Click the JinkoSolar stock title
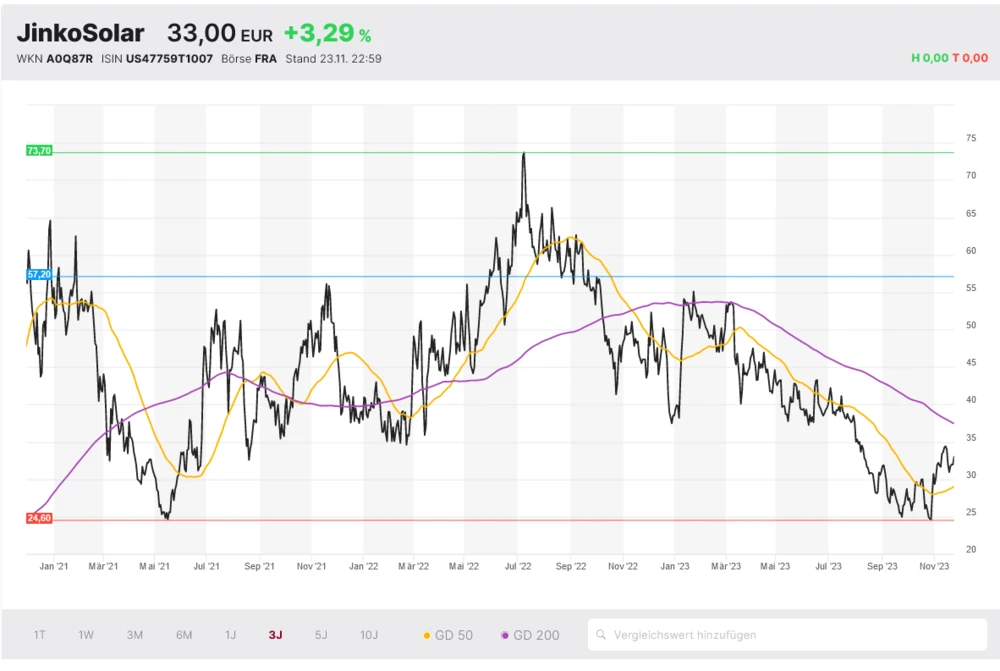Screen dimensions: 1000x671 pyautogui.click(x=80, y=33)
